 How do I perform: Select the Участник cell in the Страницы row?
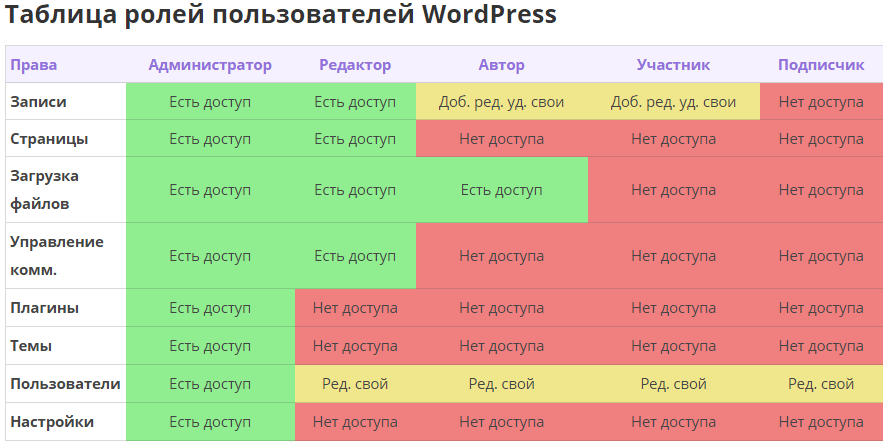point(673,139)
